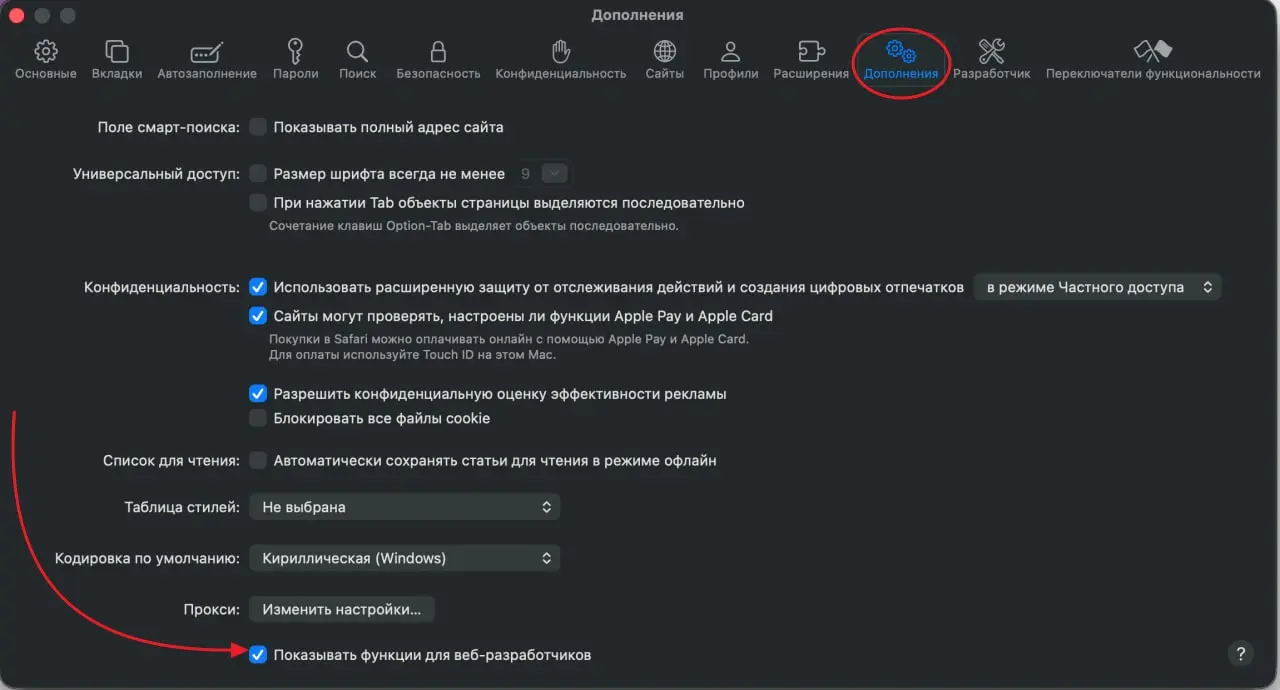The width and height of the screenshot is (1280, 690).
Task: Switch to the Профили tab
Action: (730, 52)
